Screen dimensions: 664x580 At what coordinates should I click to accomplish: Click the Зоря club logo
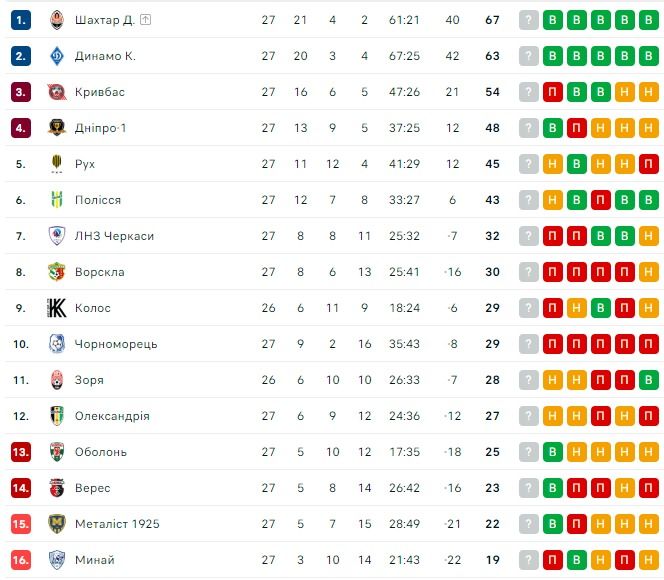(x=56, y=380)
